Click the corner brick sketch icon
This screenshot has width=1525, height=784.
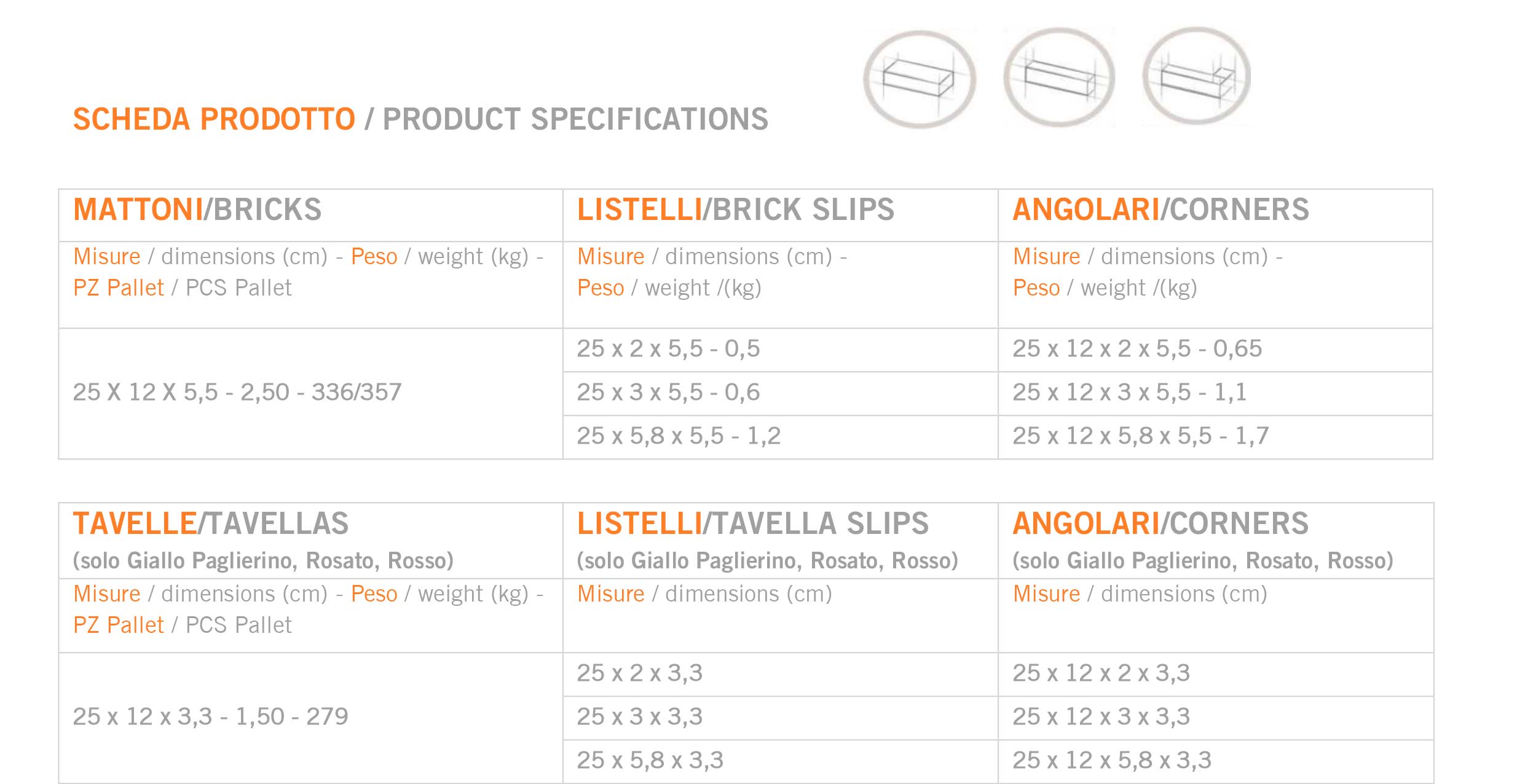pos(1196,77)
